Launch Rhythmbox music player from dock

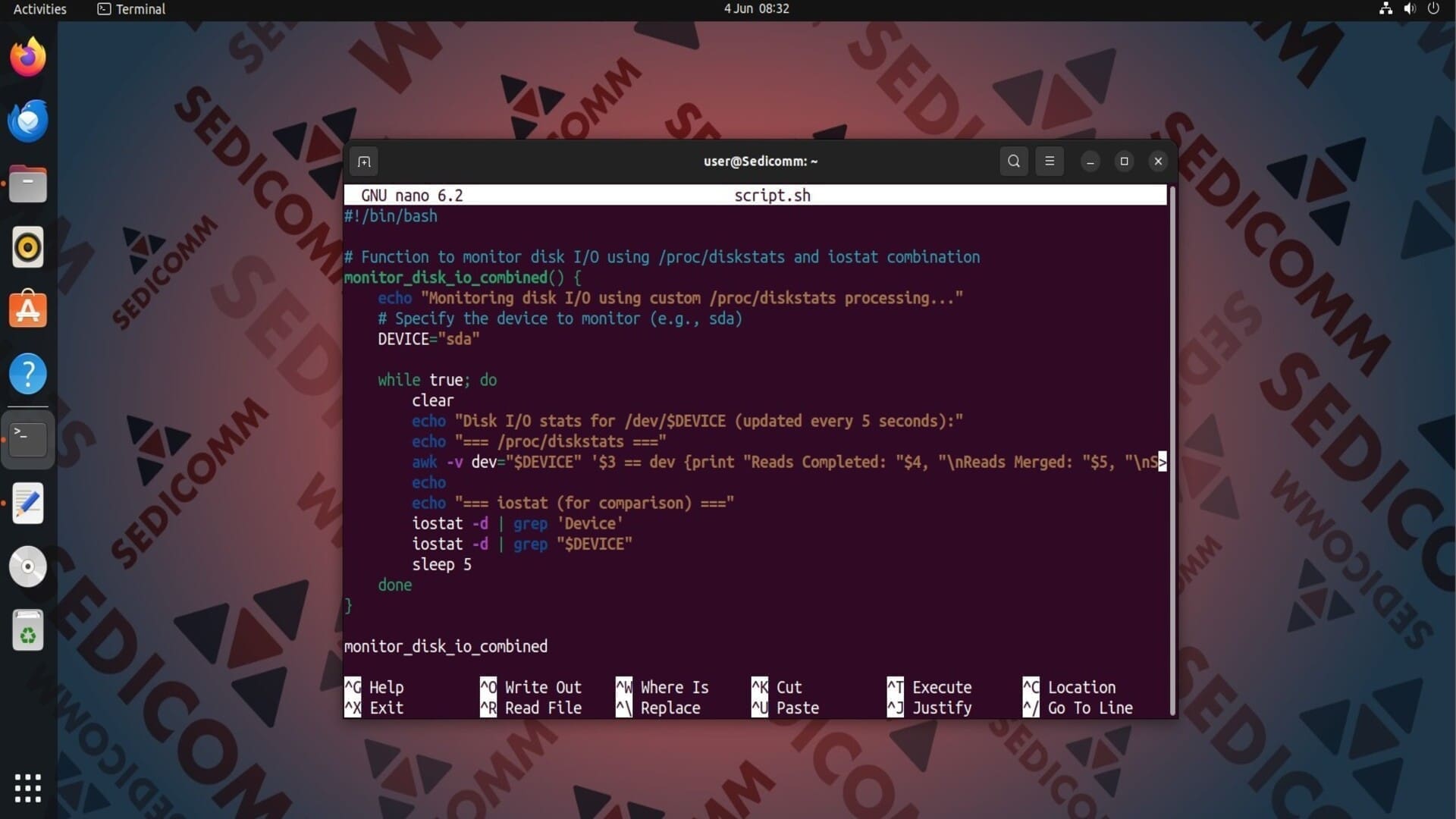click(x=28, y=247)
